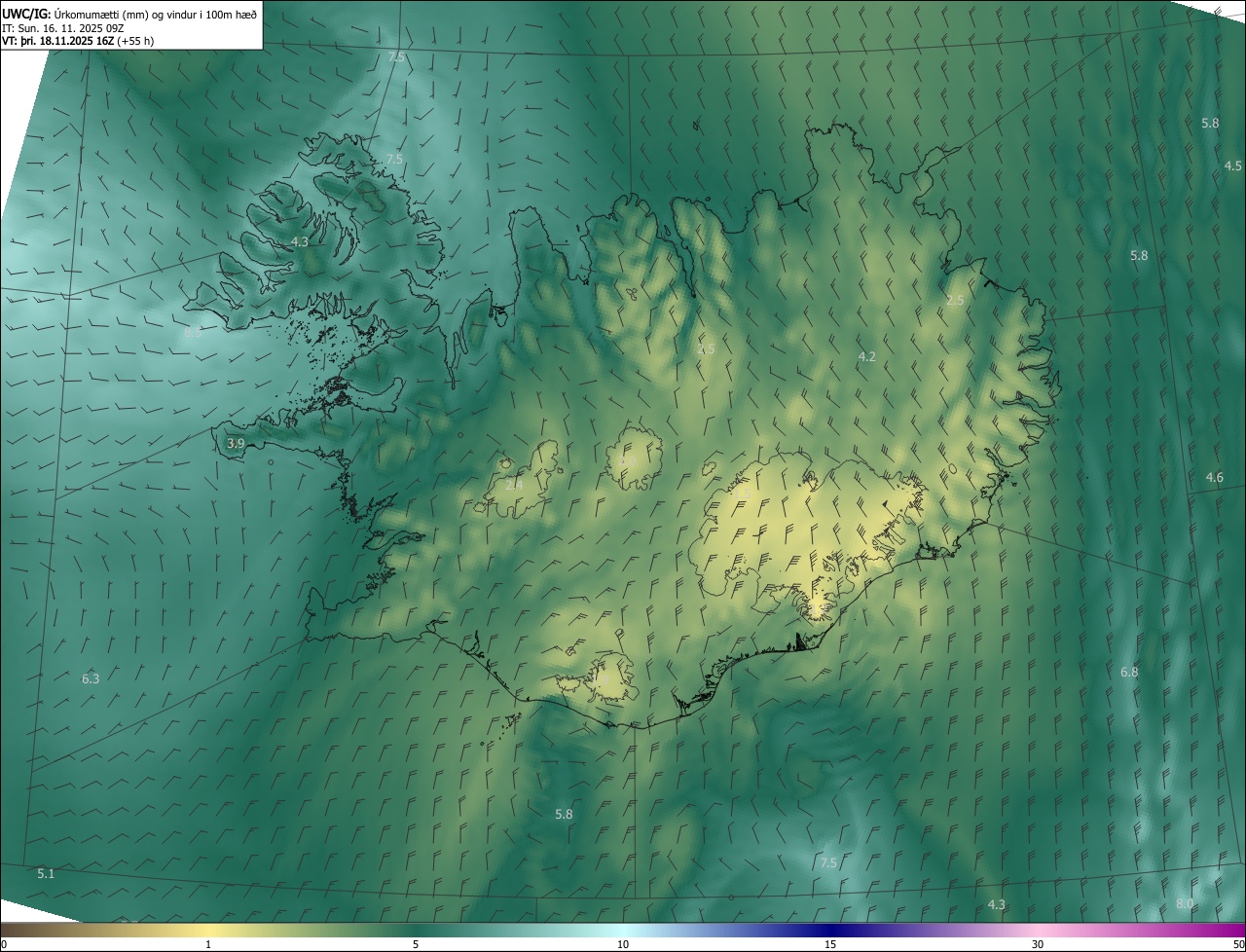Click the 4.2 value label on map
The image size is (1246, 952).
tap(866, 357)
